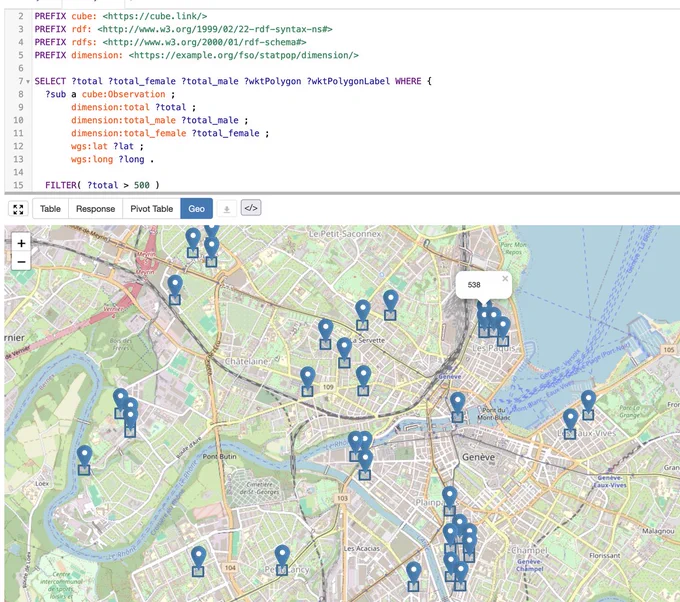
Task: Click the easternmost marker in Eaux-Vives
Action: coord(588,405)
